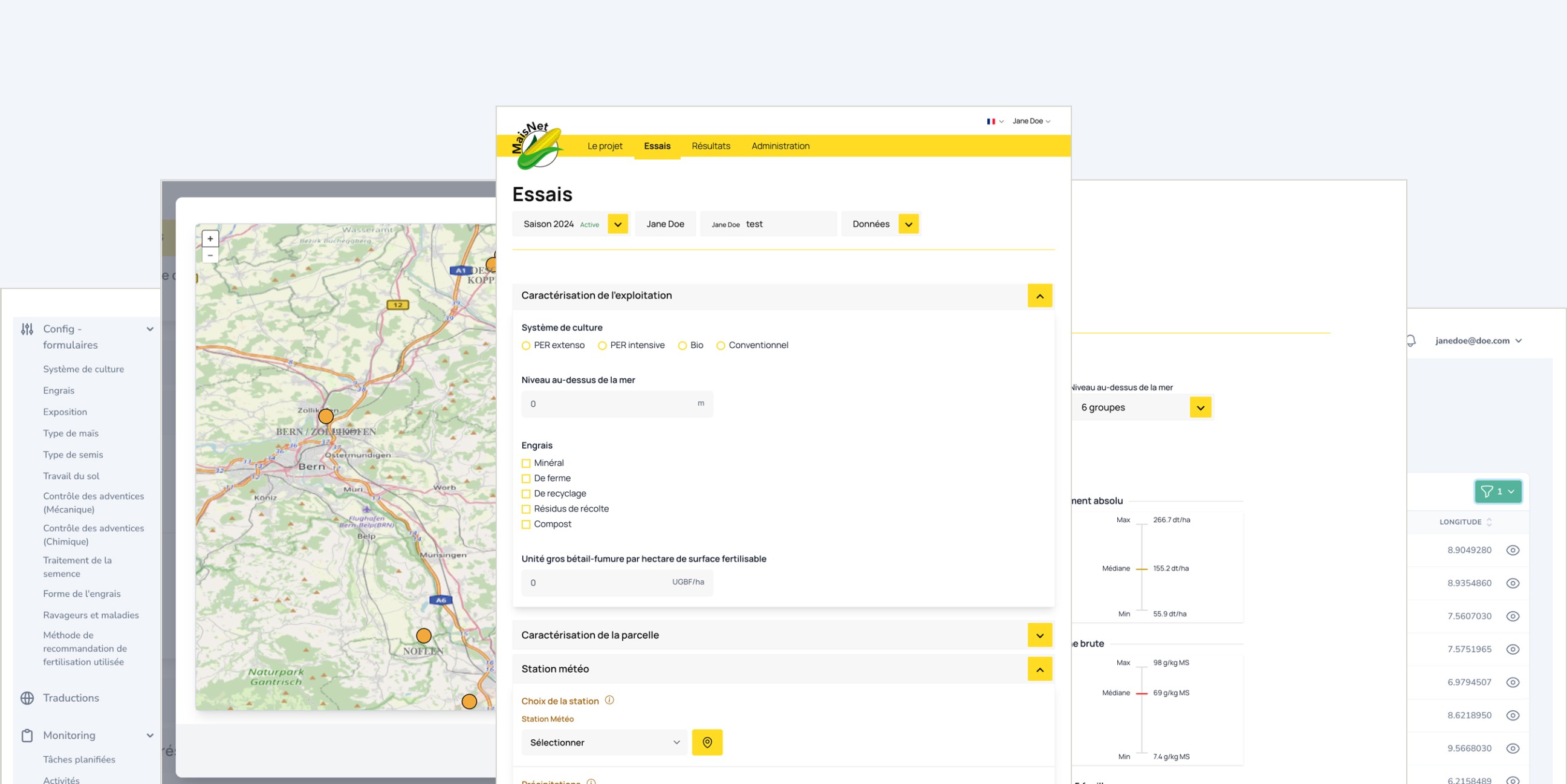Image resolution: width=1567 pixels, height=784 pixels.
Task: Open Système de culture in sidebar
Action: pos(83,369)
